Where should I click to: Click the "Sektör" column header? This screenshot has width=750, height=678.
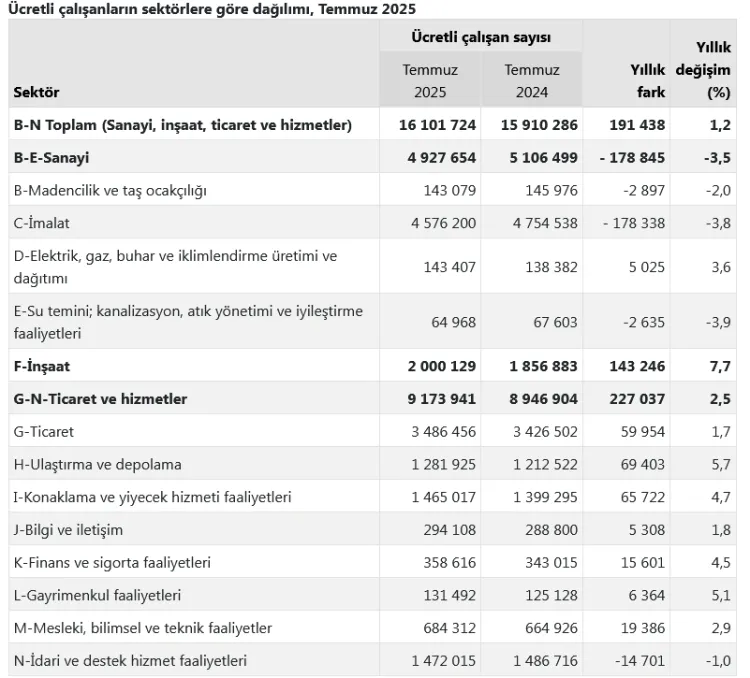click(x=37, y=92)
